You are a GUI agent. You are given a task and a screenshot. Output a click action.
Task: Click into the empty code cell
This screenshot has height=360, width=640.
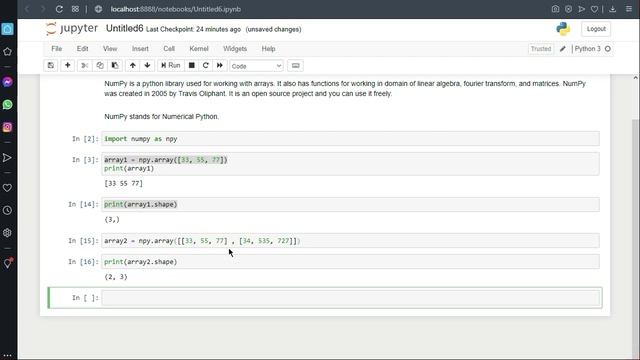point(351,298)
